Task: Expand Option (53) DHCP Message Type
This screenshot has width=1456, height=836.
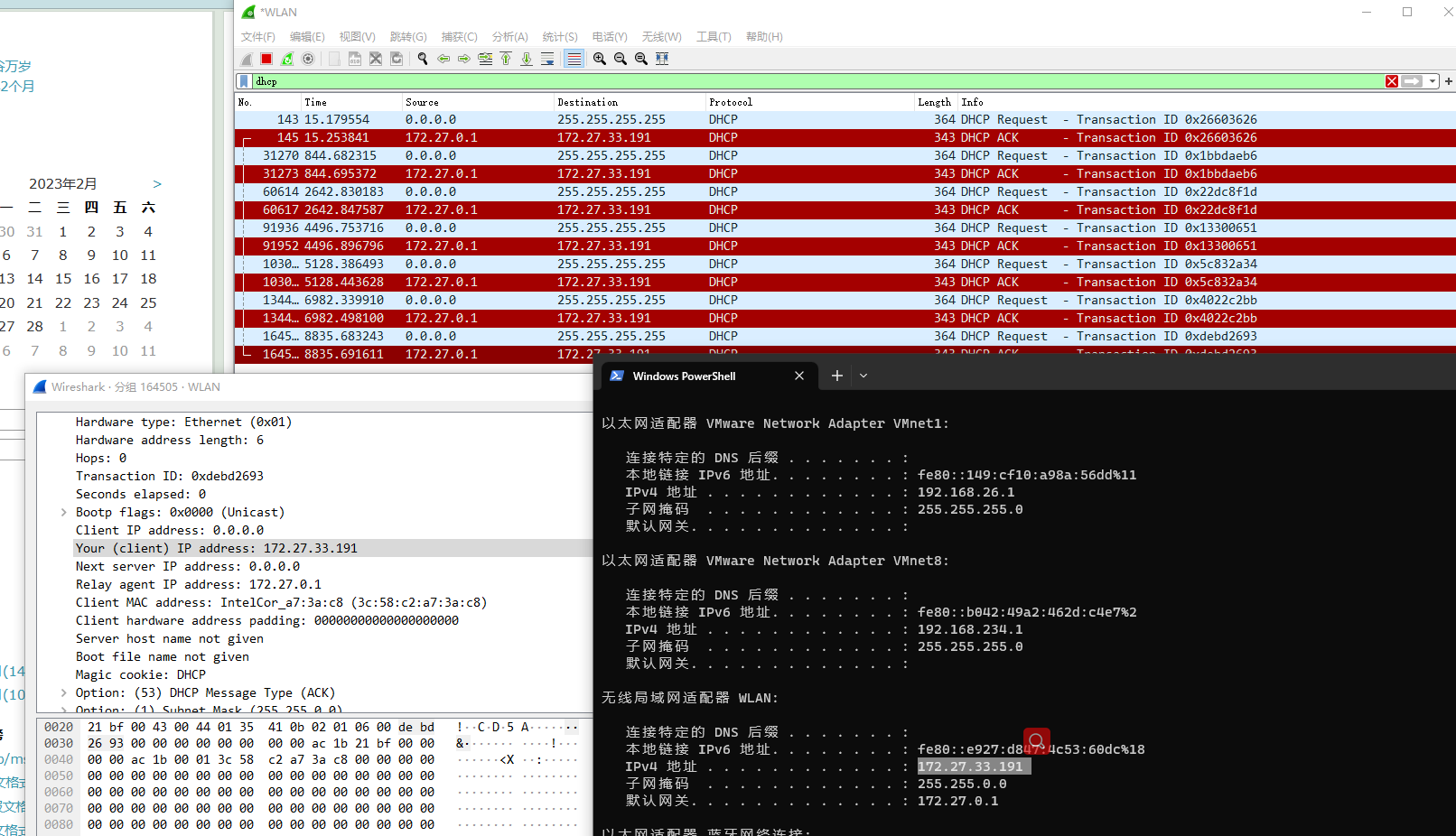Action: (63, 692)
